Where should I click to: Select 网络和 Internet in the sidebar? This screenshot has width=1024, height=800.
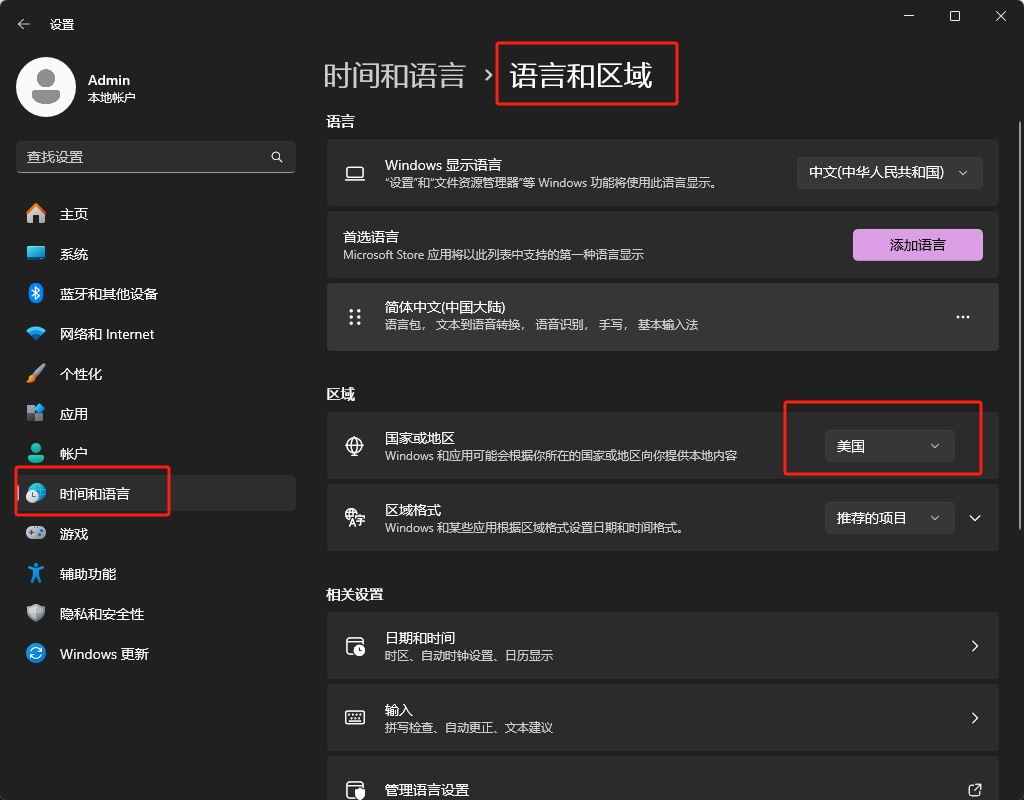(x=156, y=334)
